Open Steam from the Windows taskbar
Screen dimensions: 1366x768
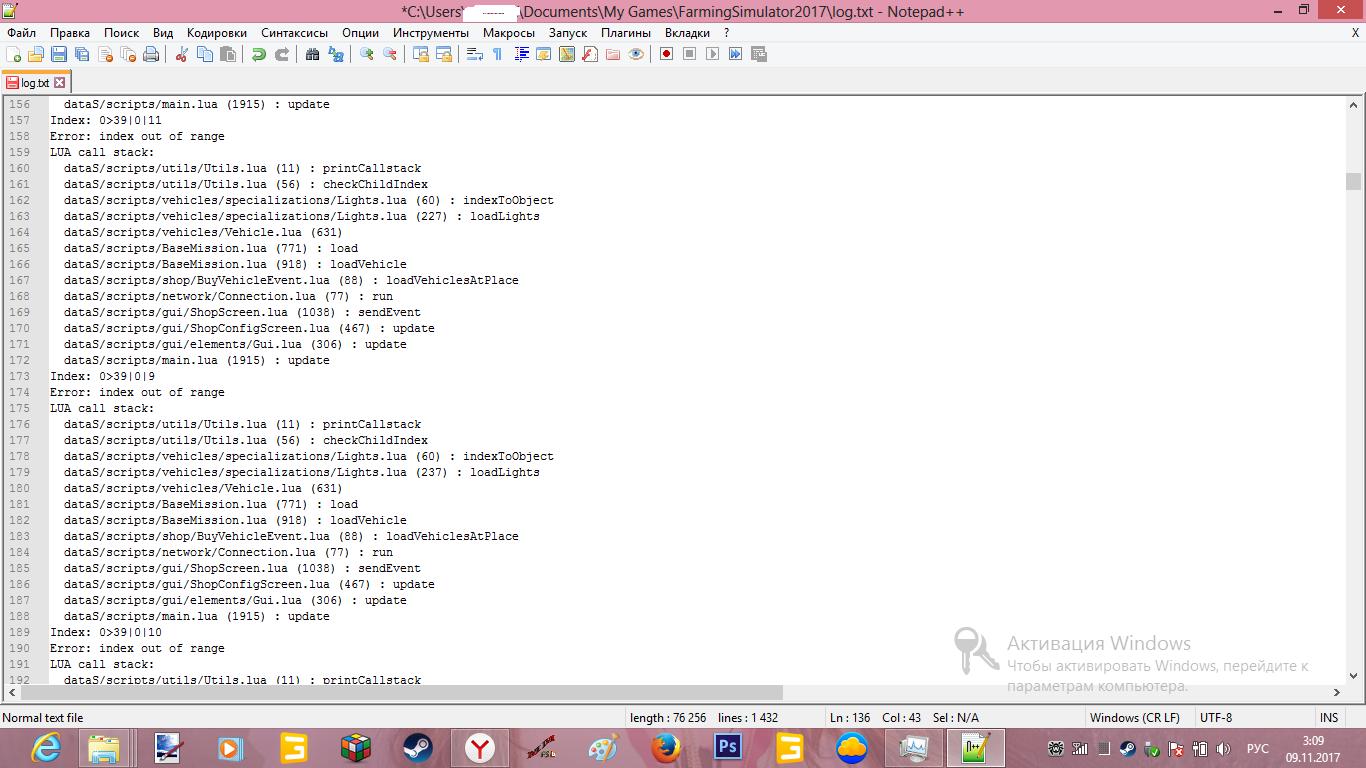tap(417, 747)
